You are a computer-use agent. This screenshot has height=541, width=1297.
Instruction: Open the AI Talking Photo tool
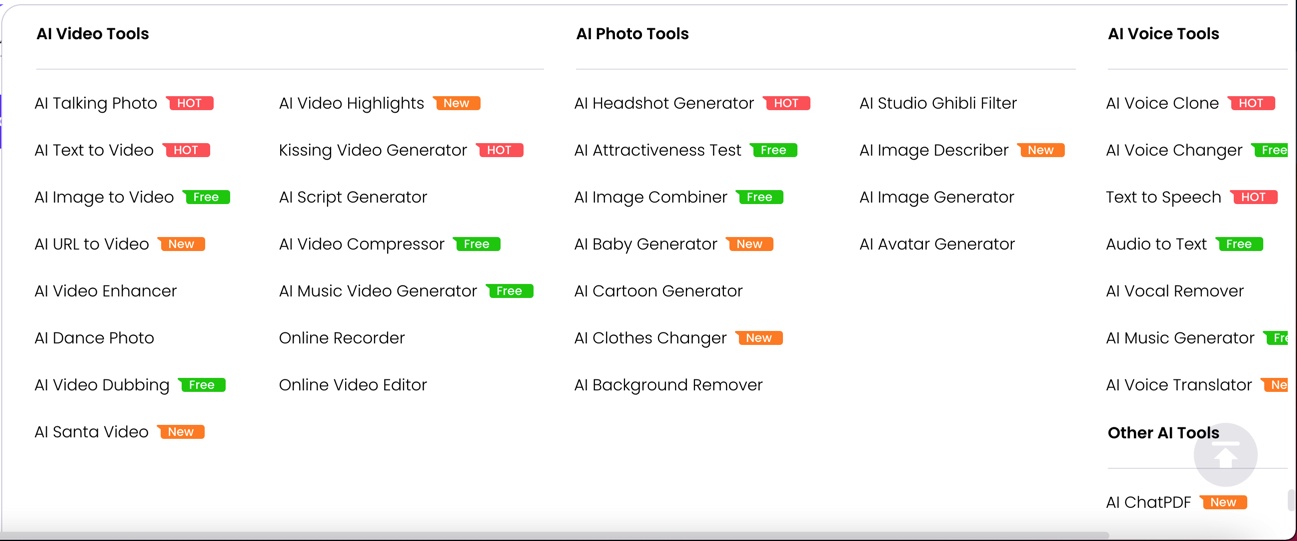pyautogui.click(x=96, y=103)
